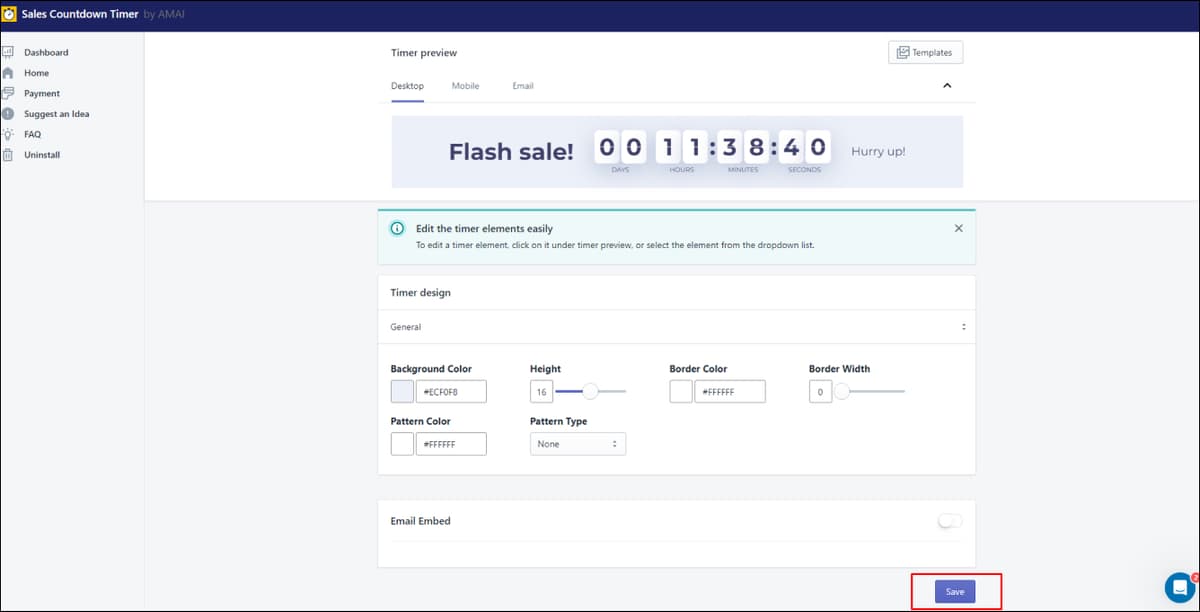Click the Suggest an Idea icon
Image resolution: width=1200 pixels, height=612 pixels.
click(7, 114)
